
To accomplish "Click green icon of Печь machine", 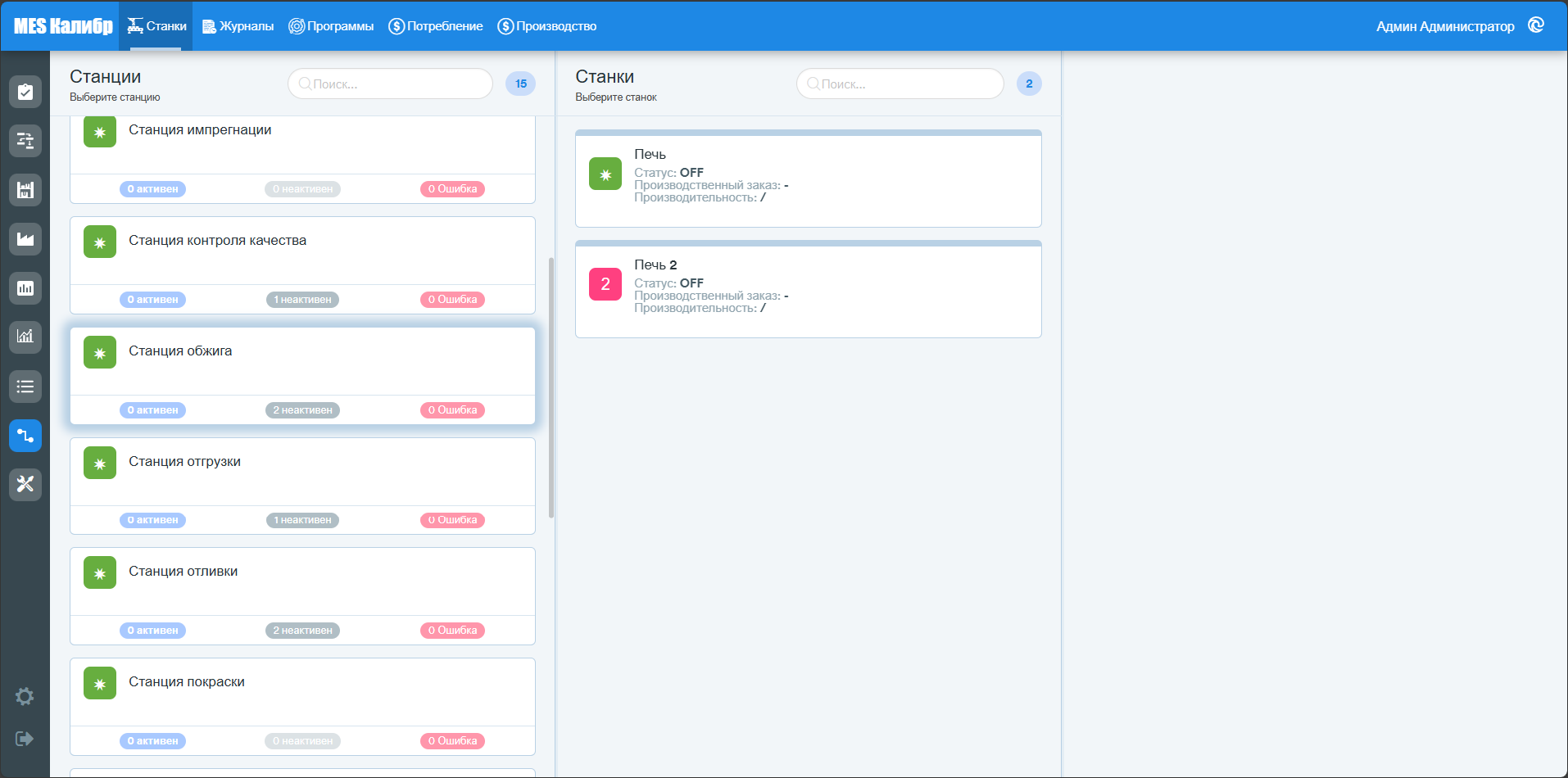I will pyautogui.click(x=605, y=174).
